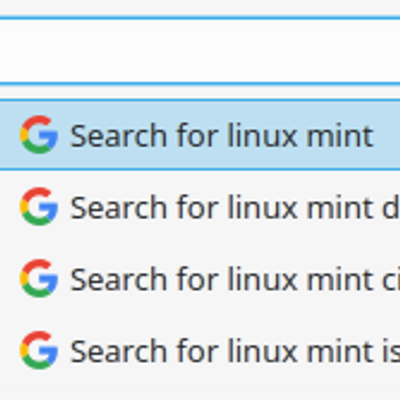Open the "Search for linux mint is" suggestion

coord(200,350)
